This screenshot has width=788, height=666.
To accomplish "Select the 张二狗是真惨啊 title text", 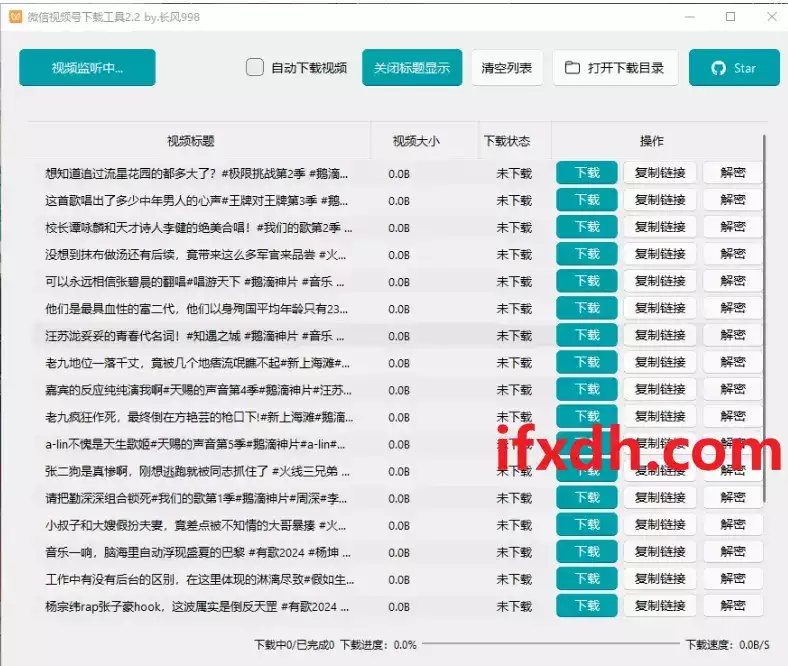I will 198,471.
